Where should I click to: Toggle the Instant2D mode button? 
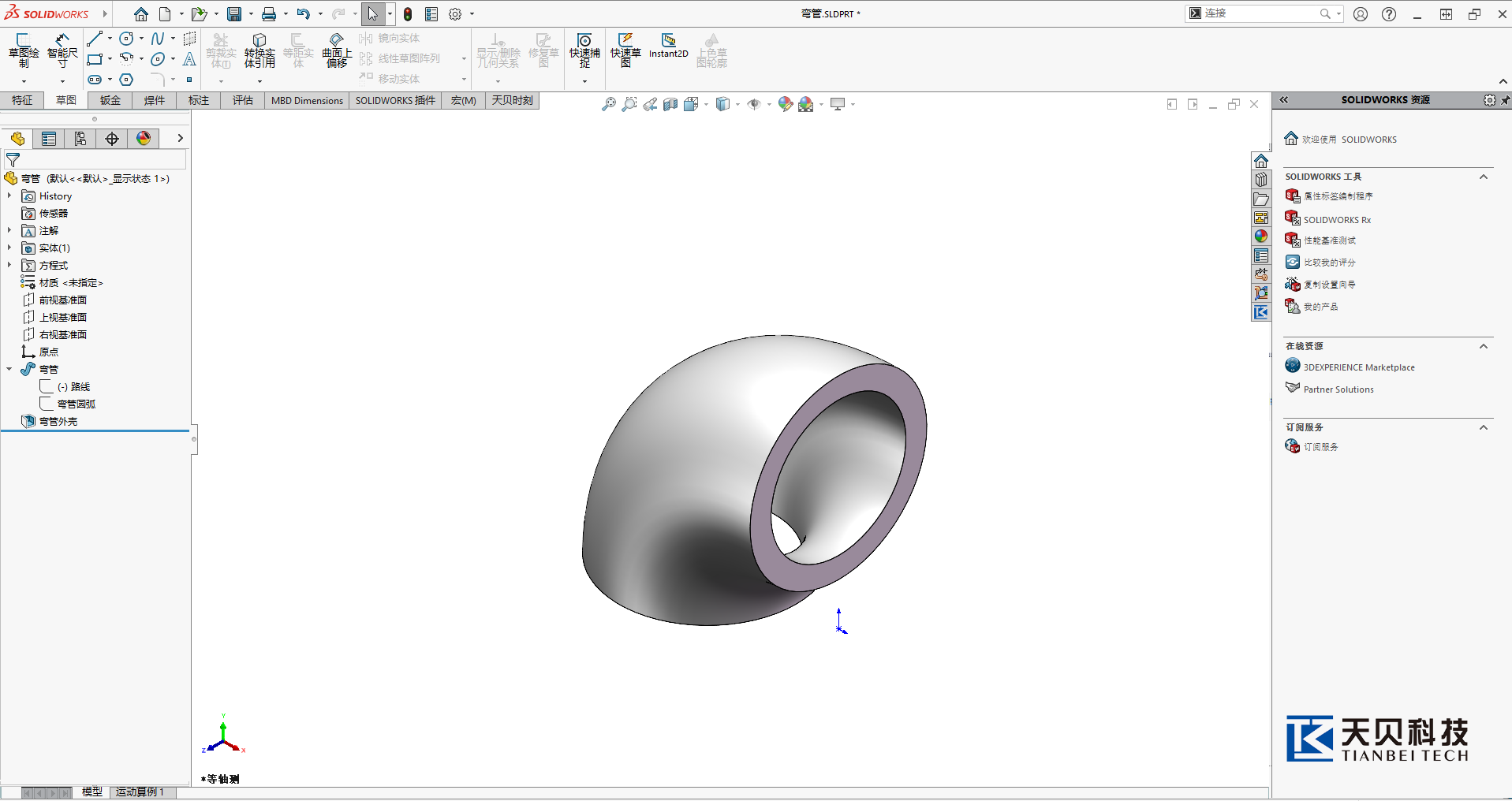pyautogui.click(x=669, y=47)
